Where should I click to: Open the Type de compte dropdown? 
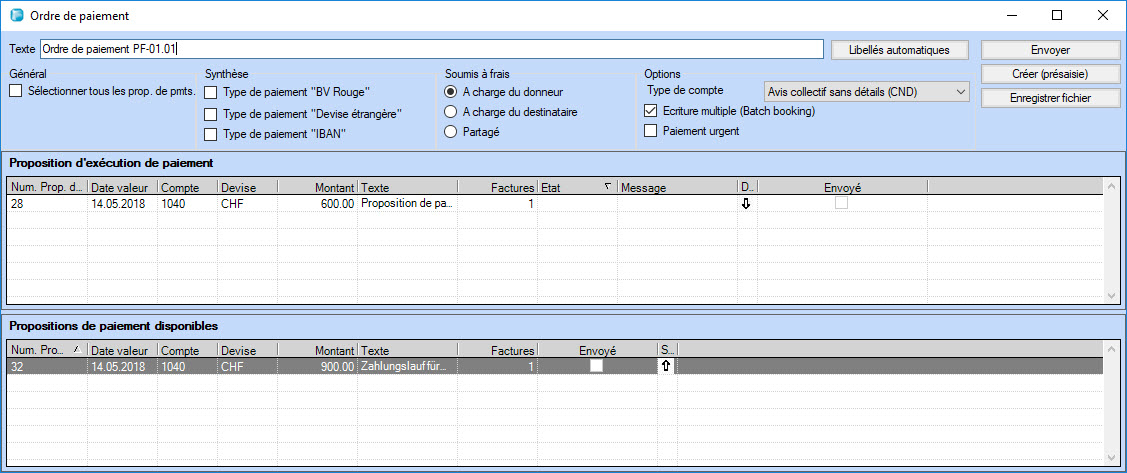click(x=866, y=92)
